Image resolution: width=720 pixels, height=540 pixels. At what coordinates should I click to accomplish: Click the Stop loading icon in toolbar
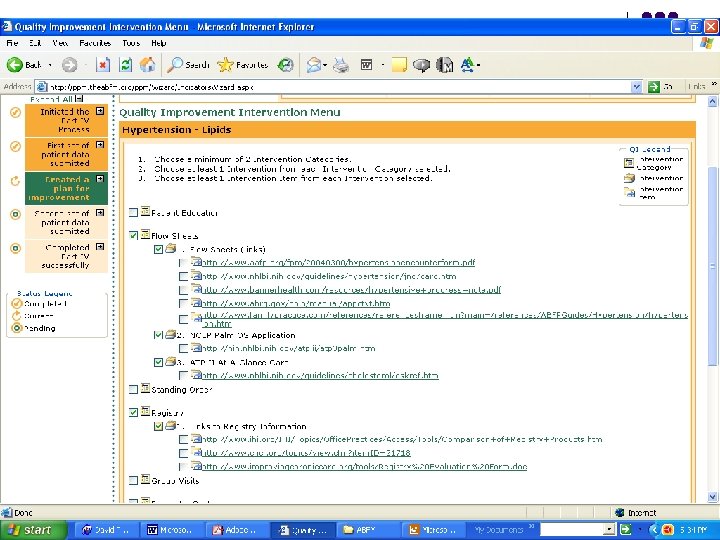point(102,65)
